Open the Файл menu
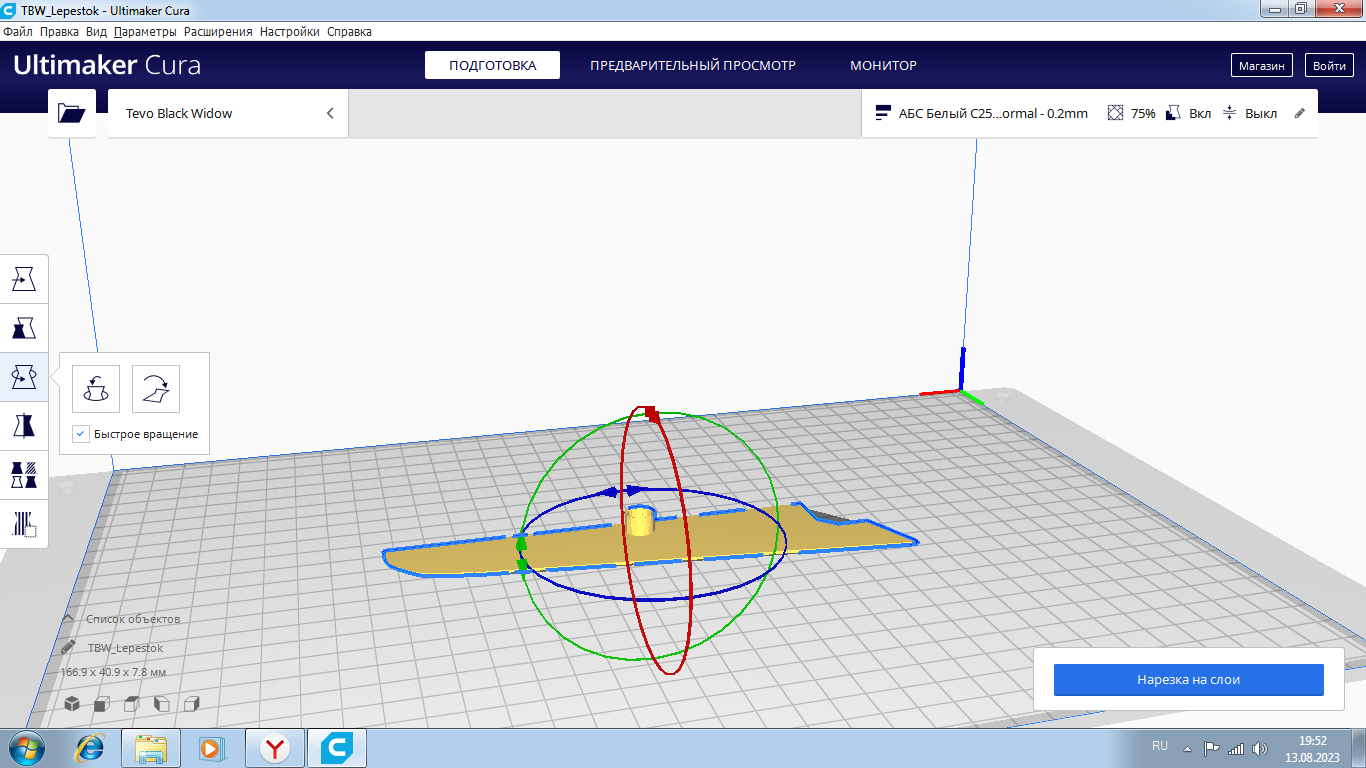 click(18, 32)
